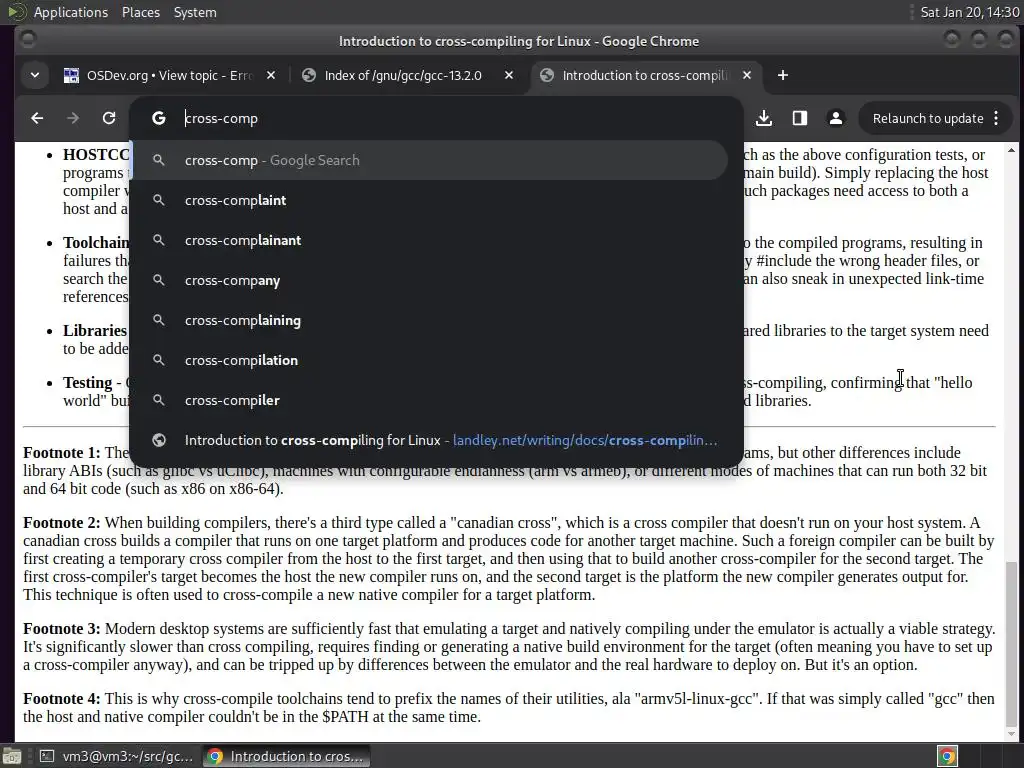Click the forward navigation arrow
Screen dimensions: 1024x768
point(73,118)
